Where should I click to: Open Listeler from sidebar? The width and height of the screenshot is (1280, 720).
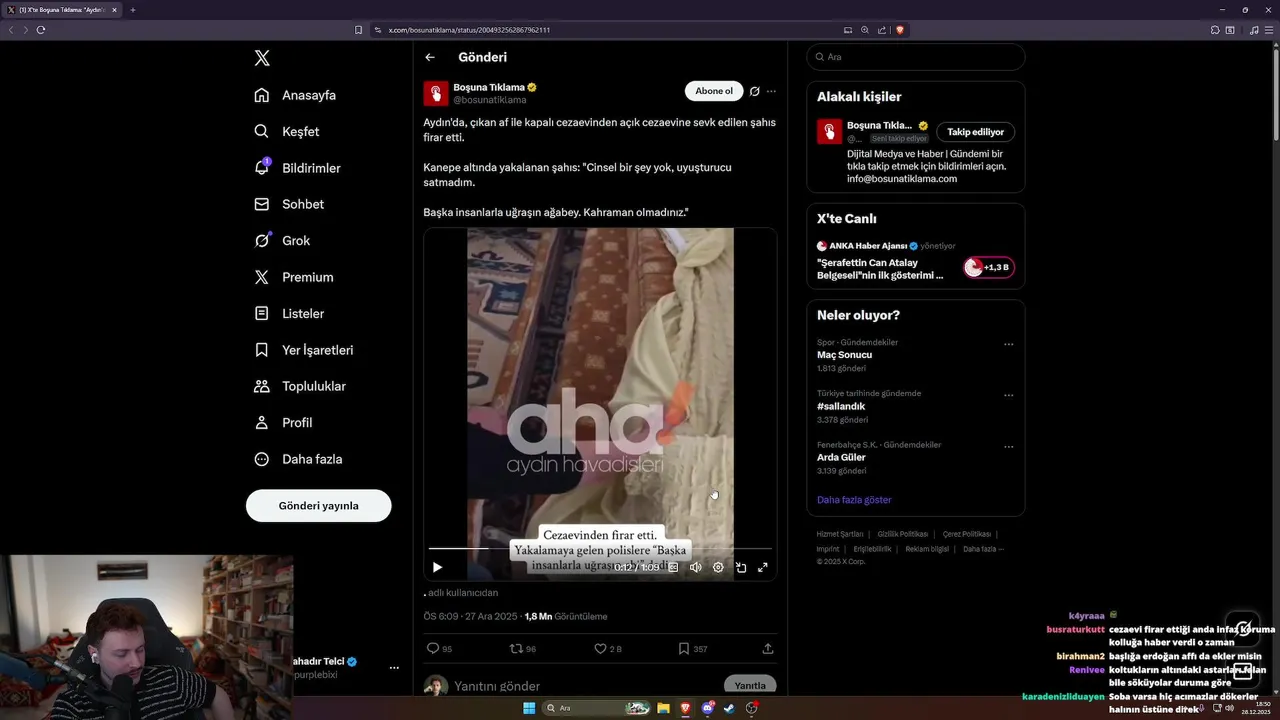(289, 313)
